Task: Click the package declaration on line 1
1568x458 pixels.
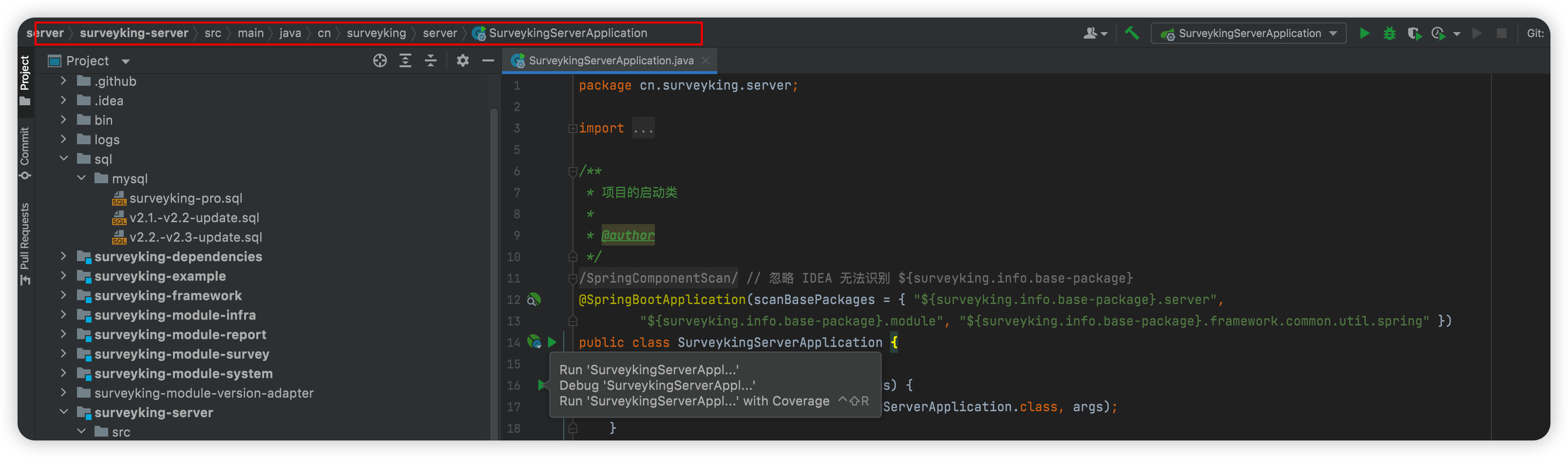Action: coord(688,85)
